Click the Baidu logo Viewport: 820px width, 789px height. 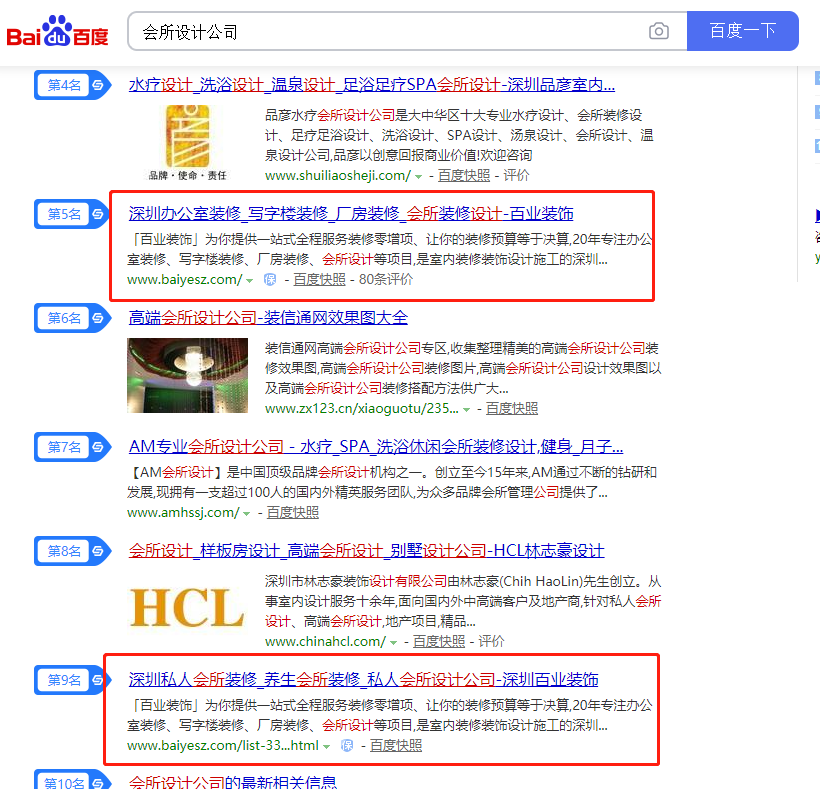coord(58,31)
